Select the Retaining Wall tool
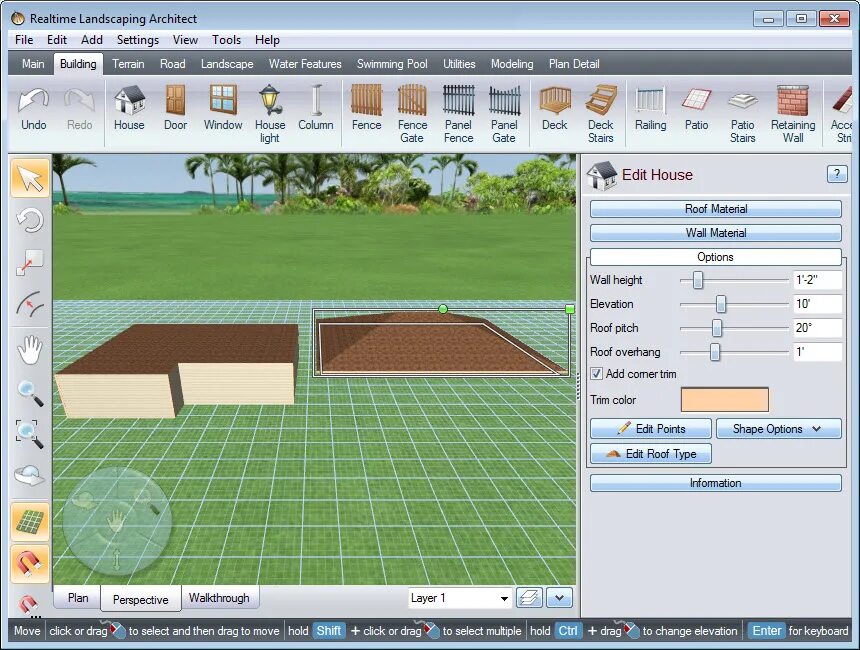This screenshot has height=650, width=860. pyautogui.click(x=793, y=114)
